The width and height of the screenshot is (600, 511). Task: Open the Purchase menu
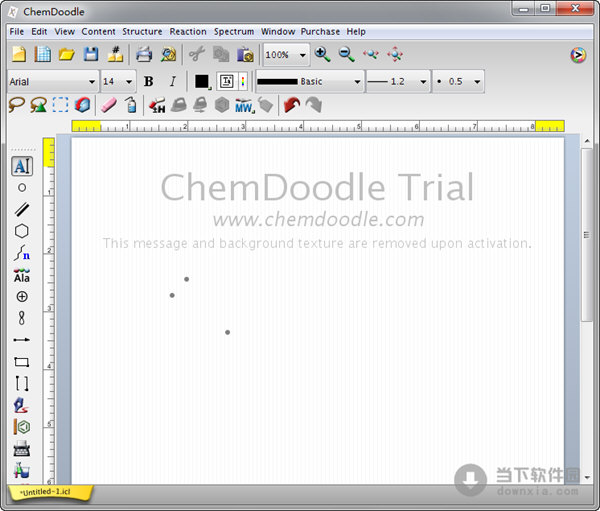320,32
